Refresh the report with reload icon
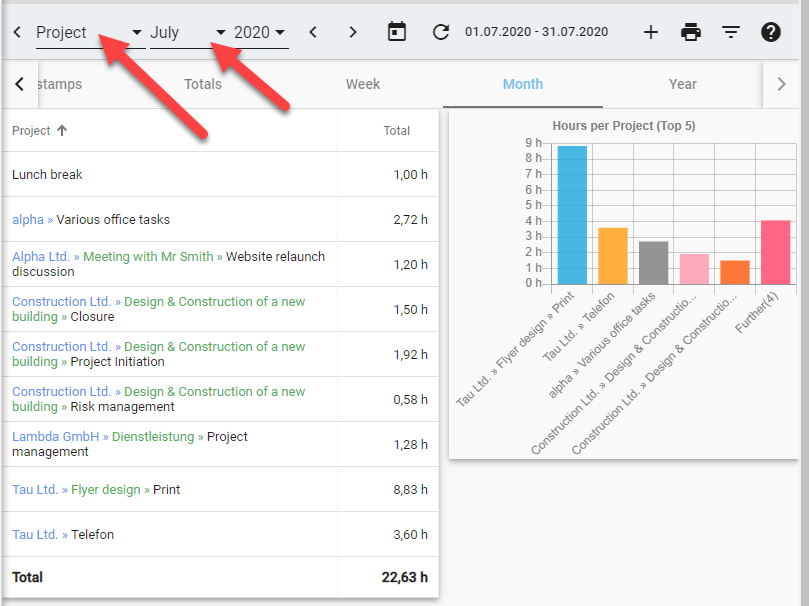The height and width of the screenshot is (606, 809). click(441, 33)
